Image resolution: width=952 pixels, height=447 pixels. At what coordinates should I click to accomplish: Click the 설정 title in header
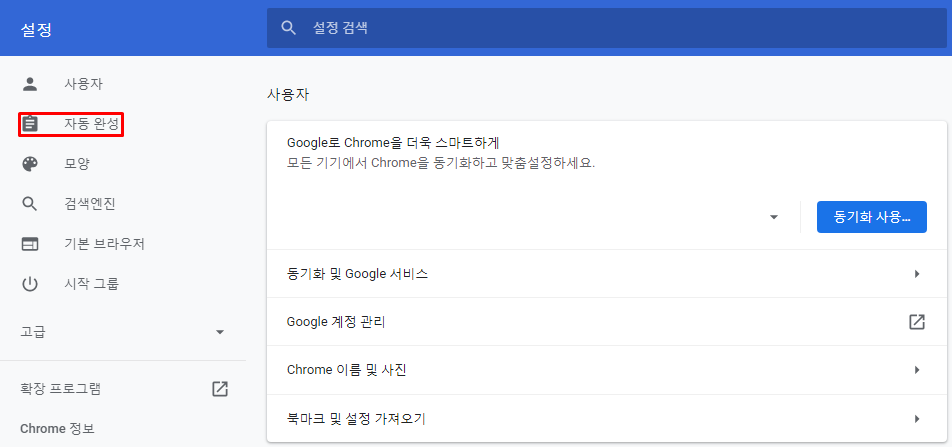36,29
